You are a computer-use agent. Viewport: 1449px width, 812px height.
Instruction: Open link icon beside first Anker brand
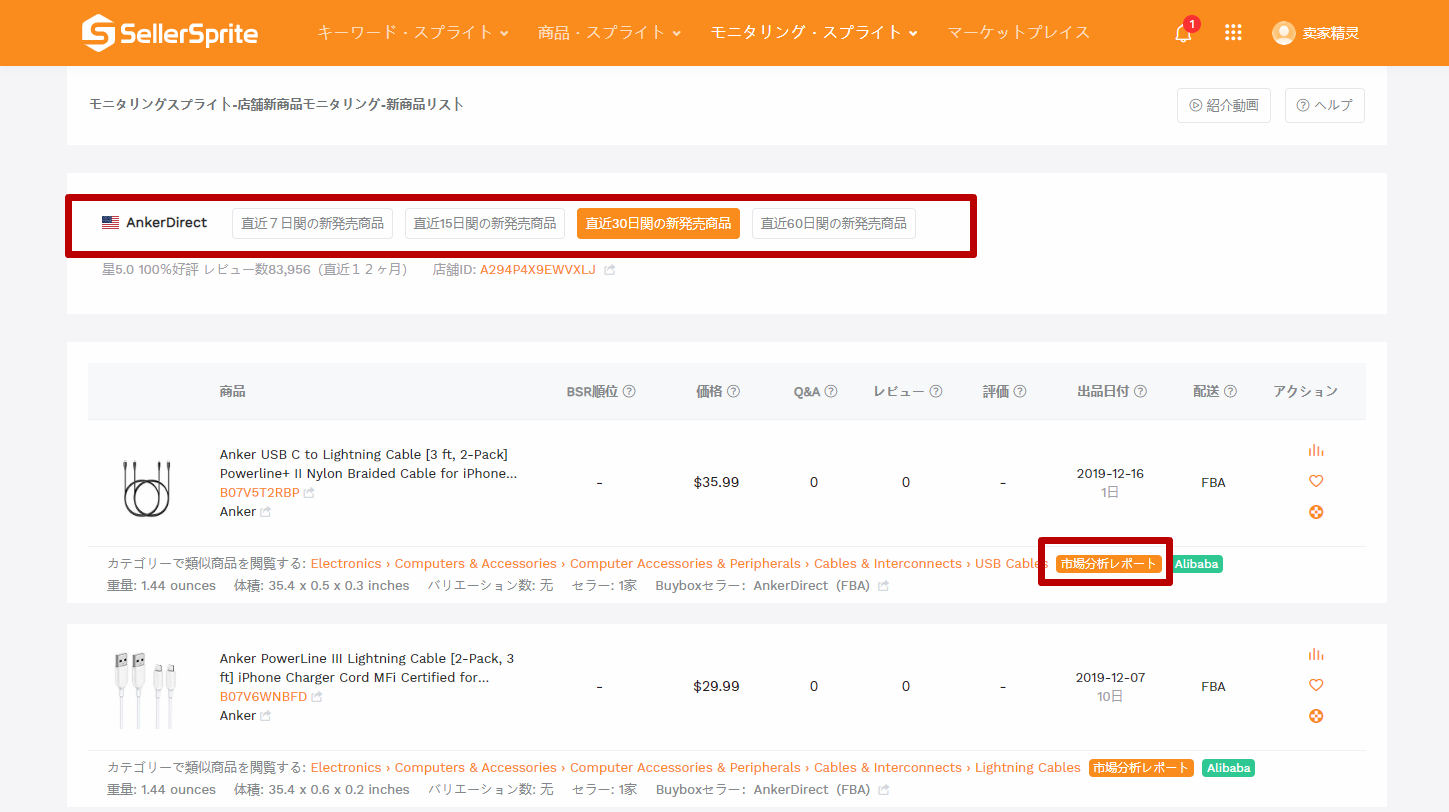click(x=265, y=512)
